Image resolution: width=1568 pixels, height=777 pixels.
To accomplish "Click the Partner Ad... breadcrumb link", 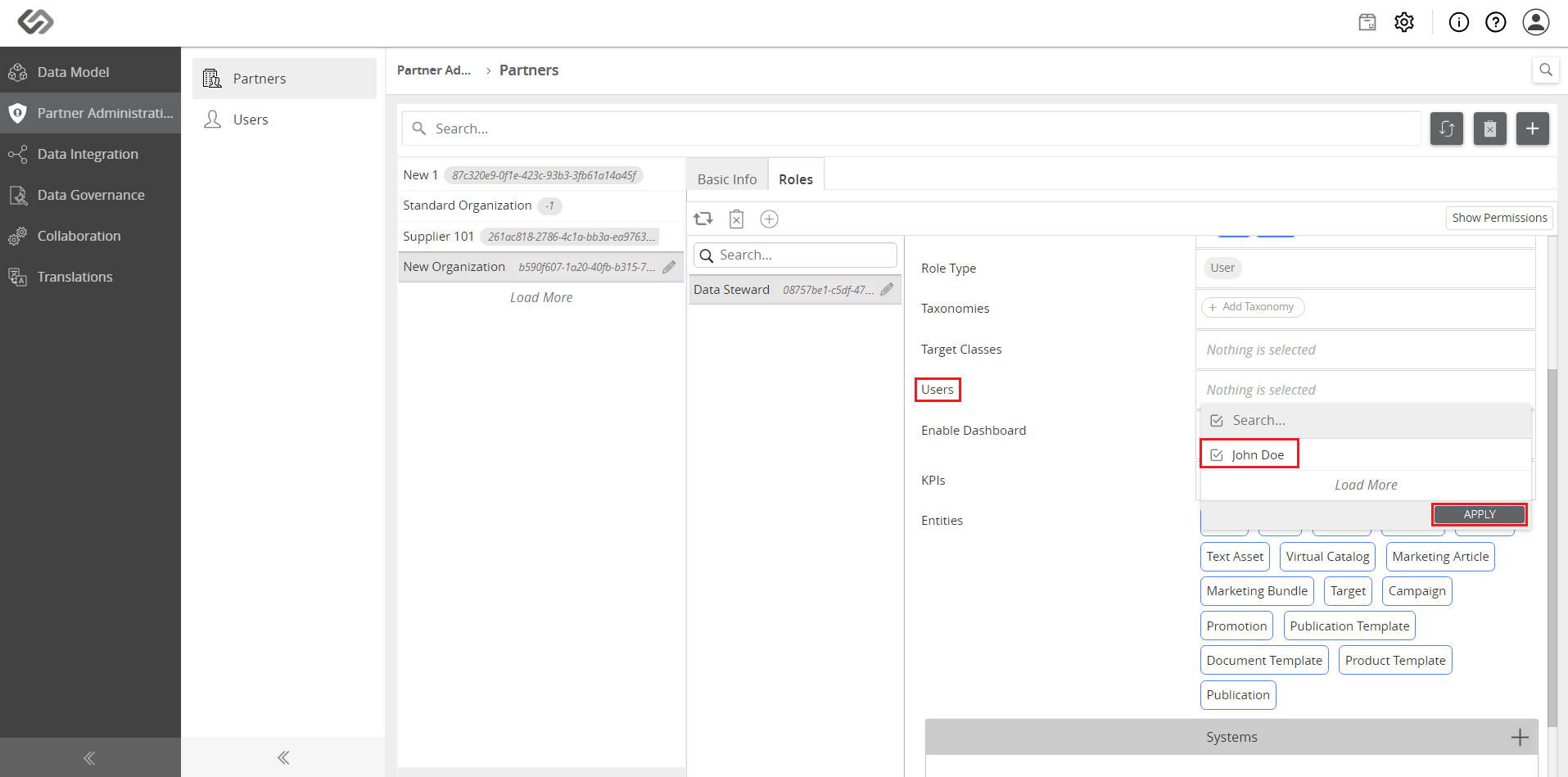I will (434, 70).
